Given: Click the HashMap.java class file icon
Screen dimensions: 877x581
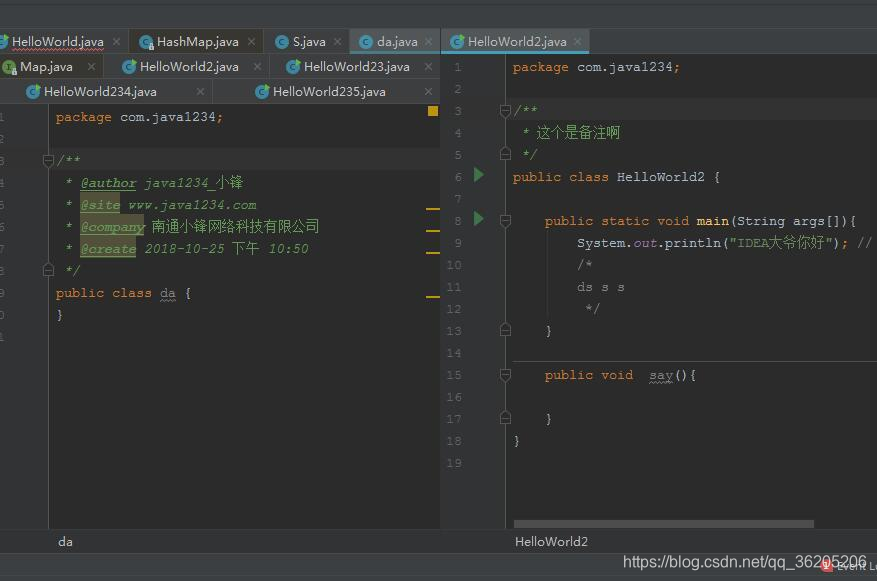Looking at the screenshot, I should (146, 42).
